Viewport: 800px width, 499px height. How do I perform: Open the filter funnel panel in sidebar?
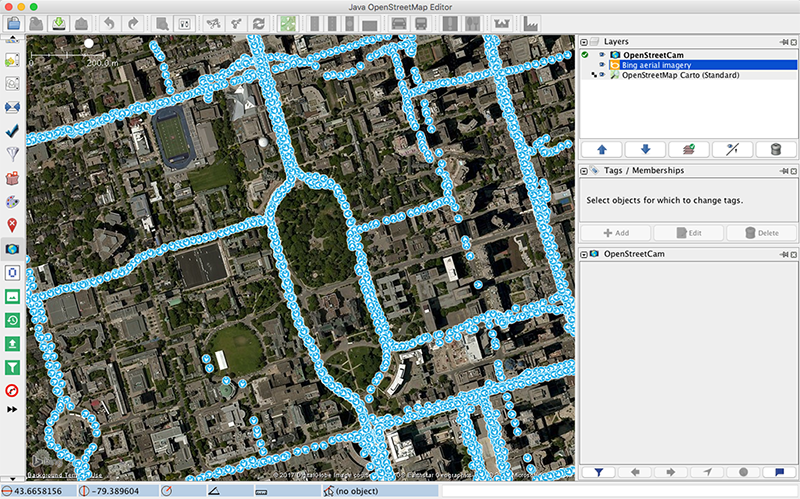pyautogui.click(x=13, y=154)
